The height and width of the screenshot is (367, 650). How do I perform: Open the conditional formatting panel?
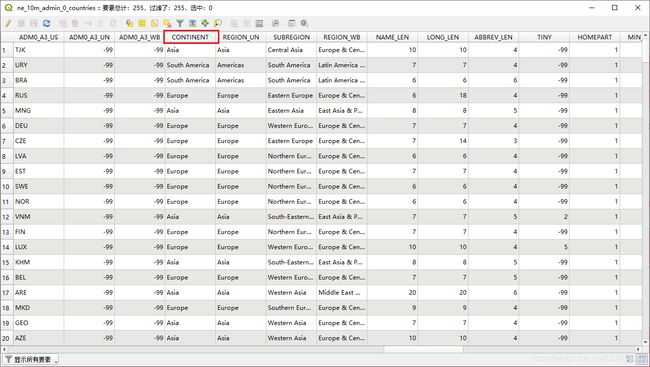click(275, 24)
